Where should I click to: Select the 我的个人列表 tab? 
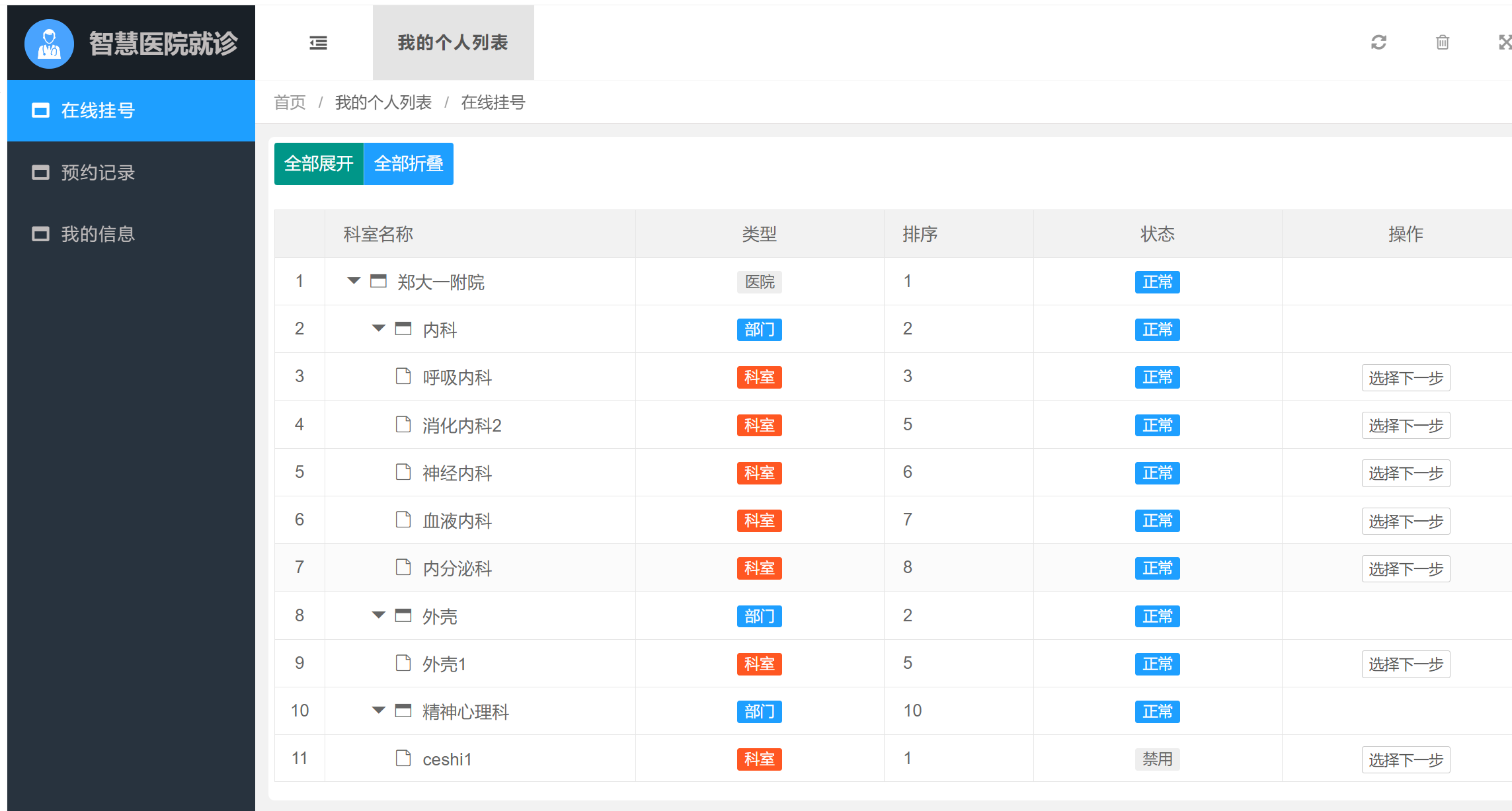tap(453, 43)
